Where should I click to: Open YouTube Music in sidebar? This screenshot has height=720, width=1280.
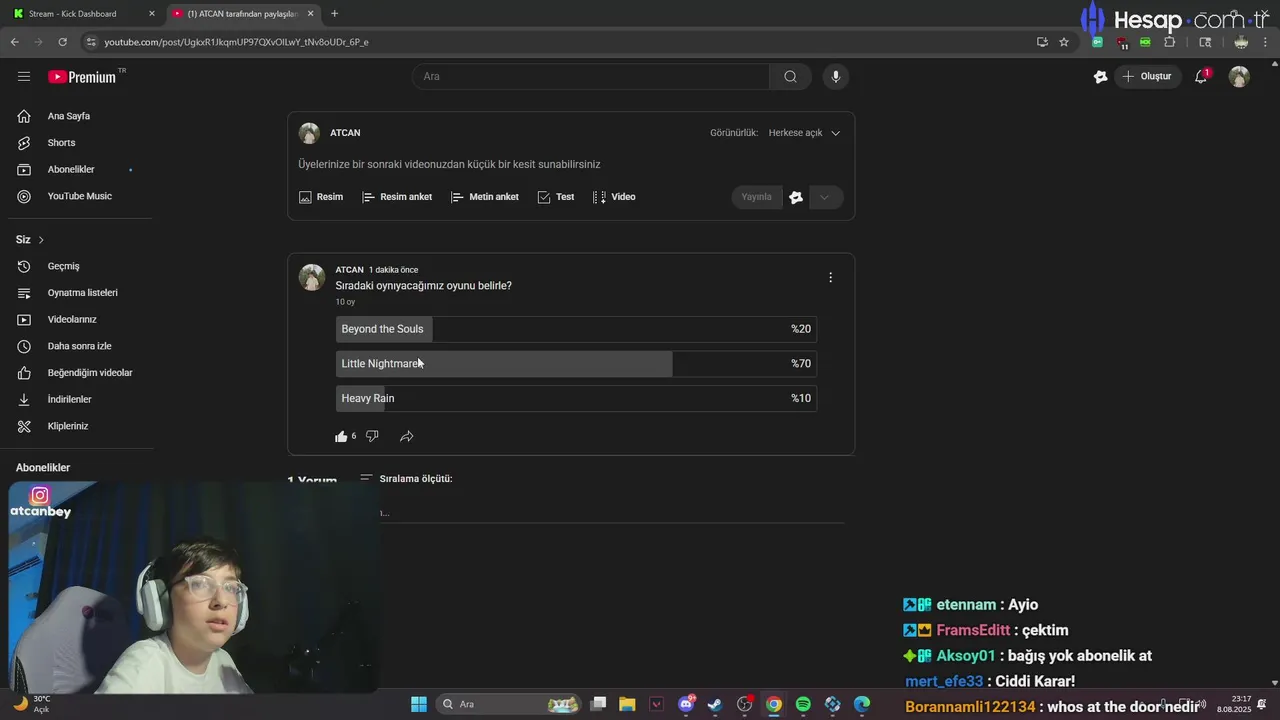click(x=78, y=196)
